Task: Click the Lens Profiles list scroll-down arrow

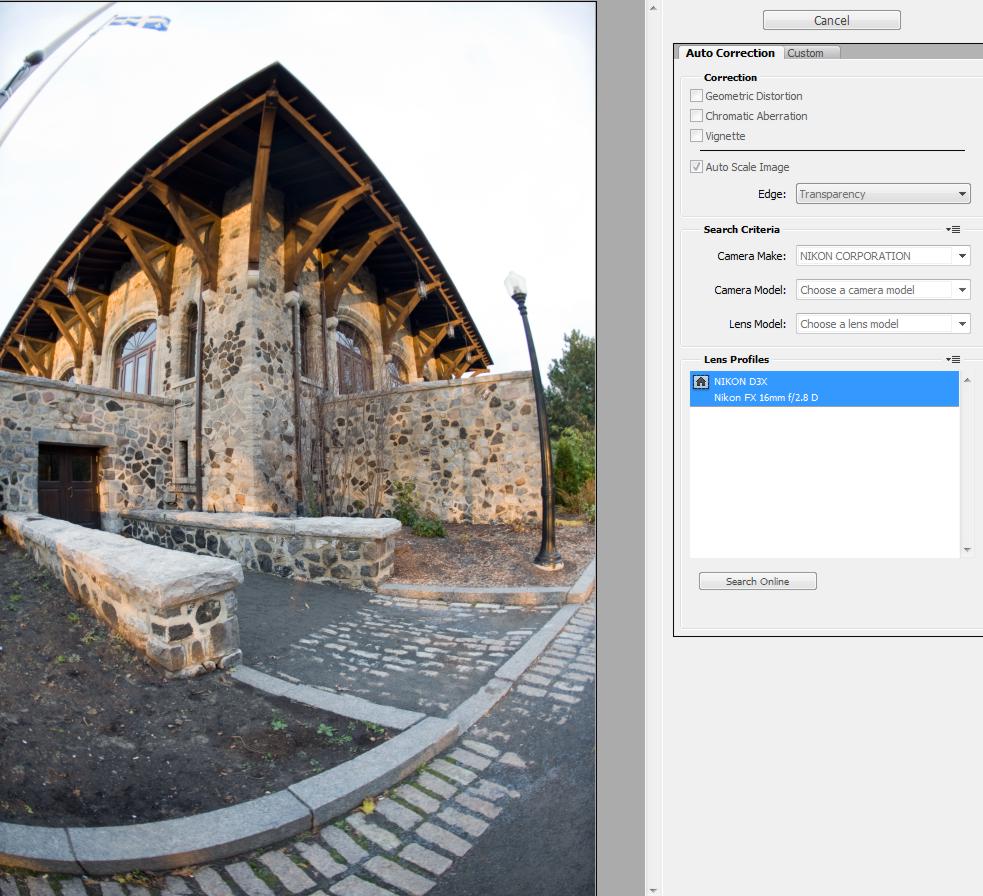Action: (967, 550)
